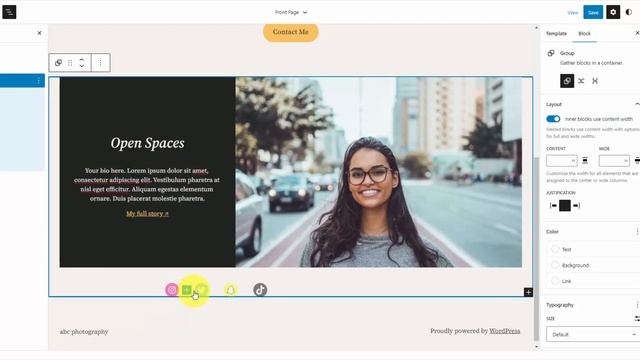
Task: Select the Snapchat social icon
Action: coord(231,290)
